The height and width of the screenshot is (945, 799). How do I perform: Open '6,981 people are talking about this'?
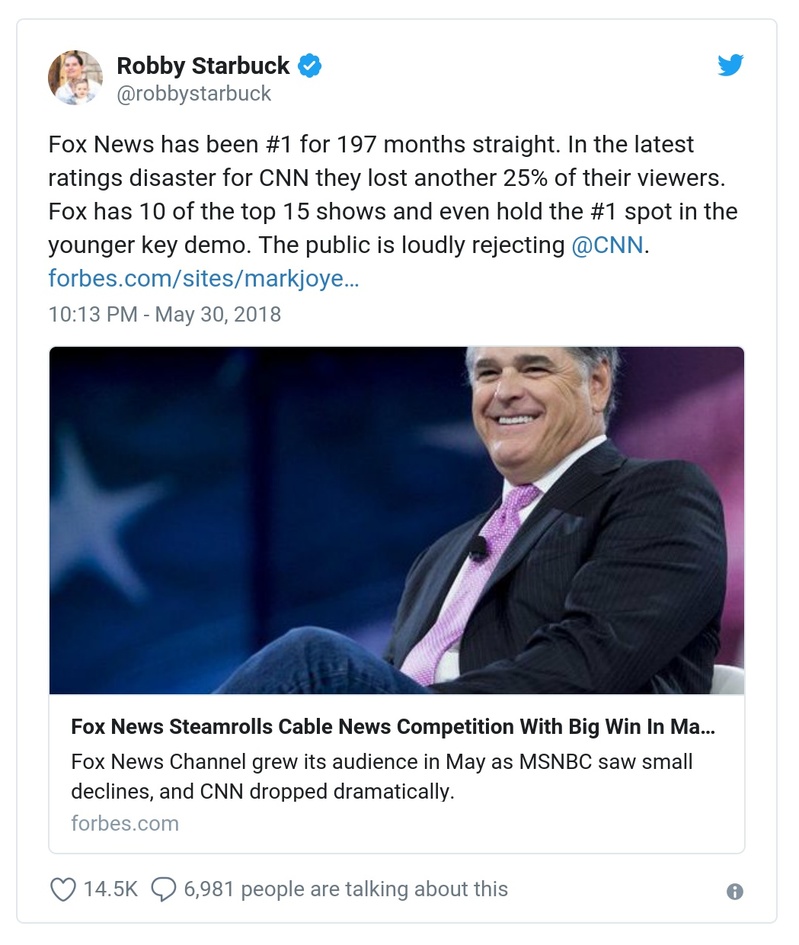(x=345, y=889)
